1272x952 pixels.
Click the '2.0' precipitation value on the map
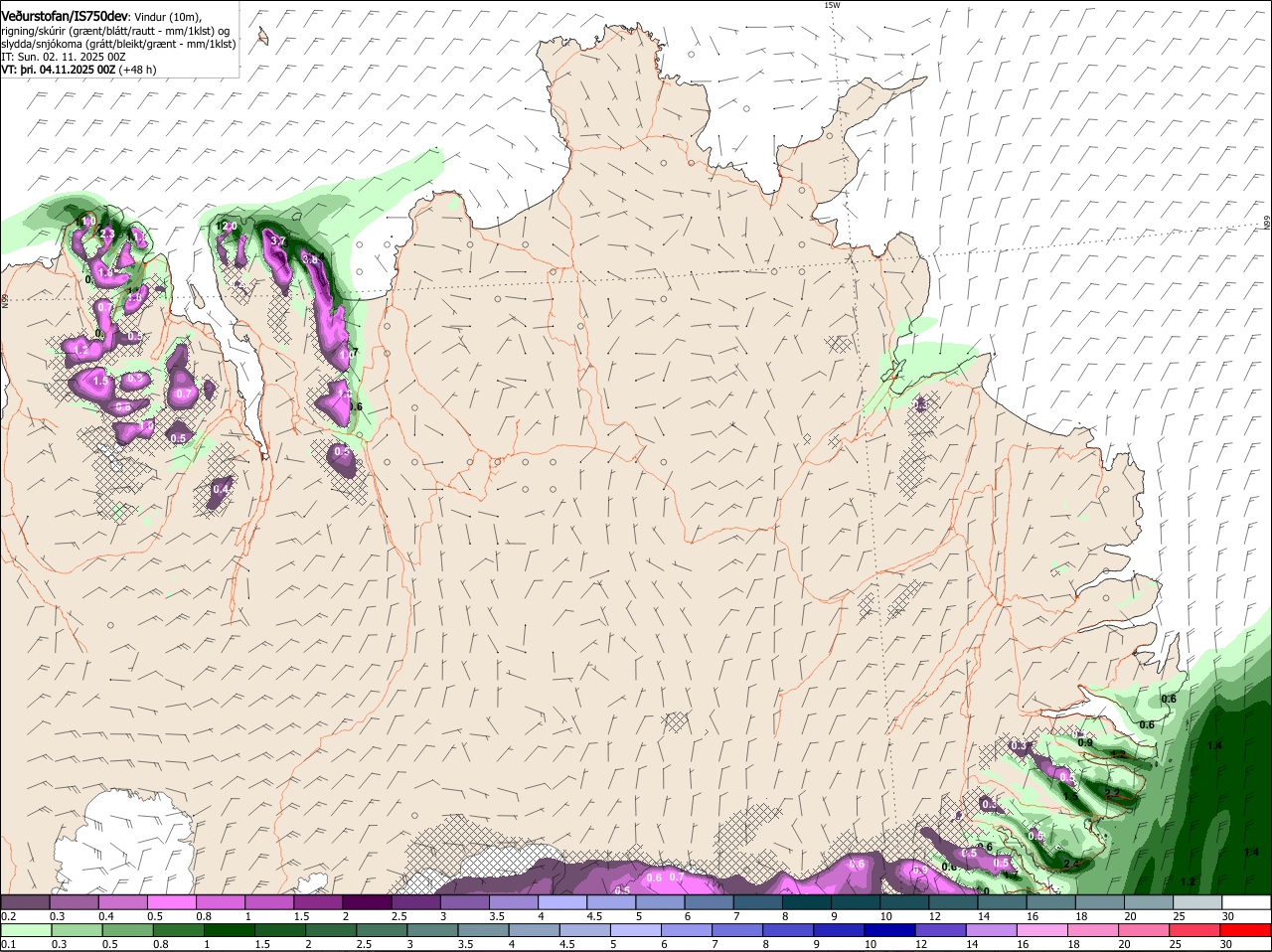tap(229, 227)
